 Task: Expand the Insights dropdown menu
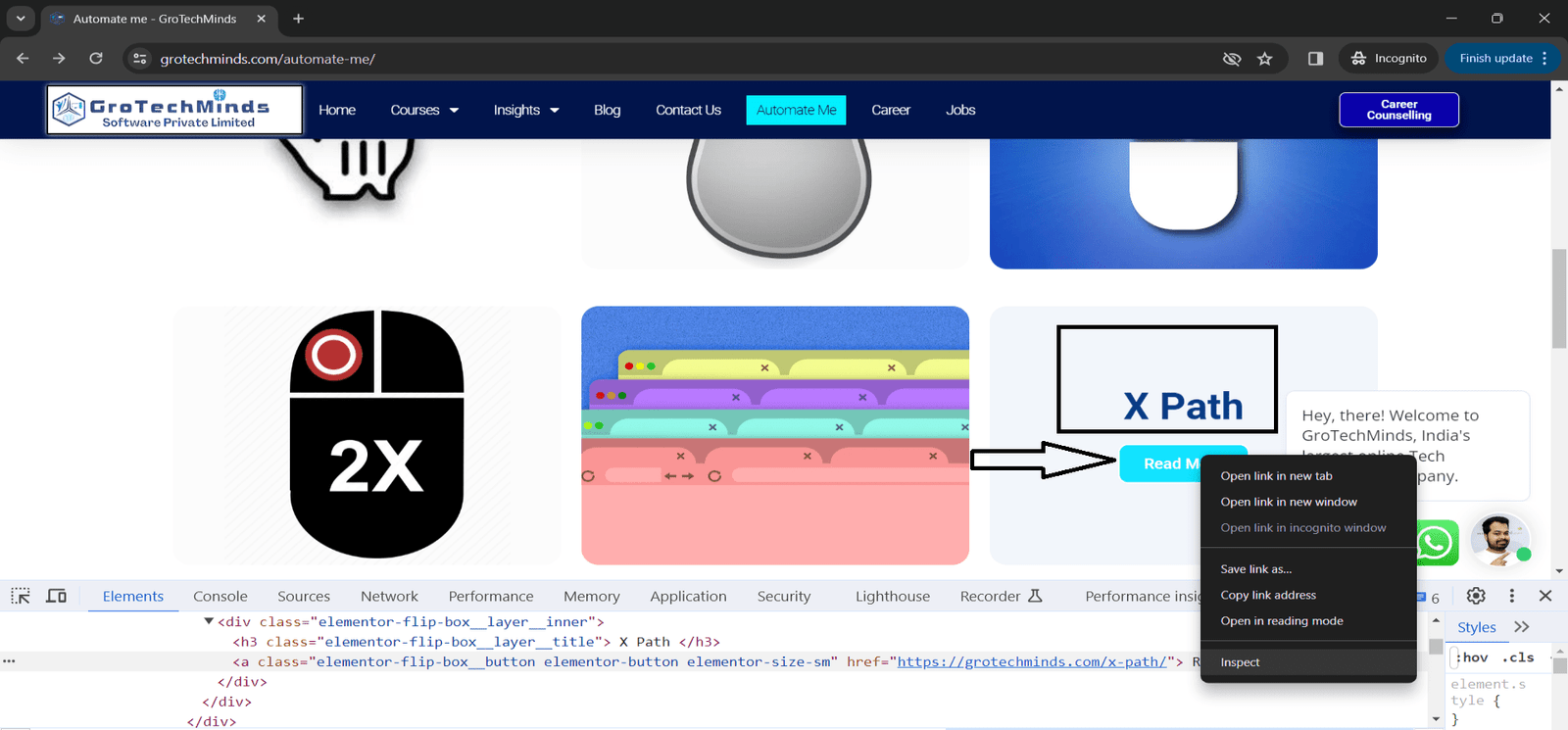coord(526,110)
